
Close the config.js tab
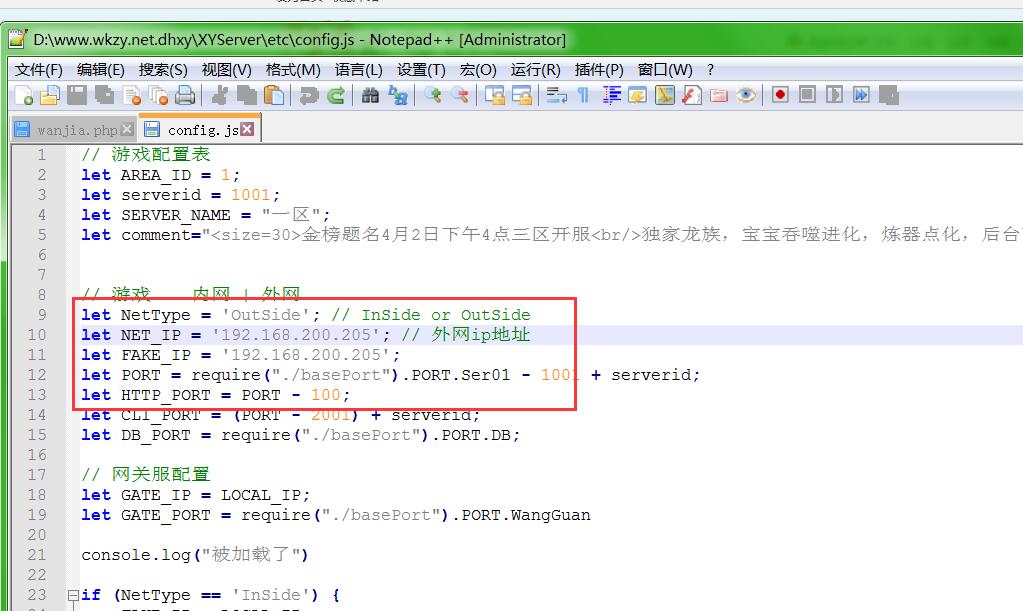click(x=247, y=129)
